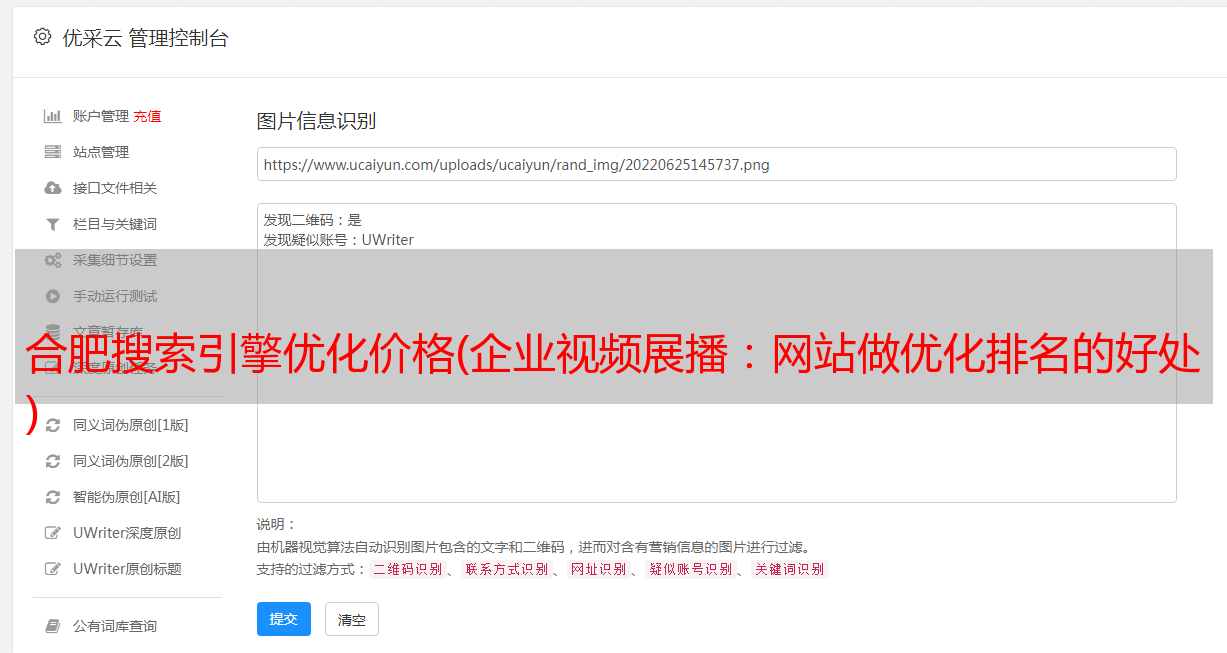Click the play circle icon beside 手动运行测试

[53, 296]
